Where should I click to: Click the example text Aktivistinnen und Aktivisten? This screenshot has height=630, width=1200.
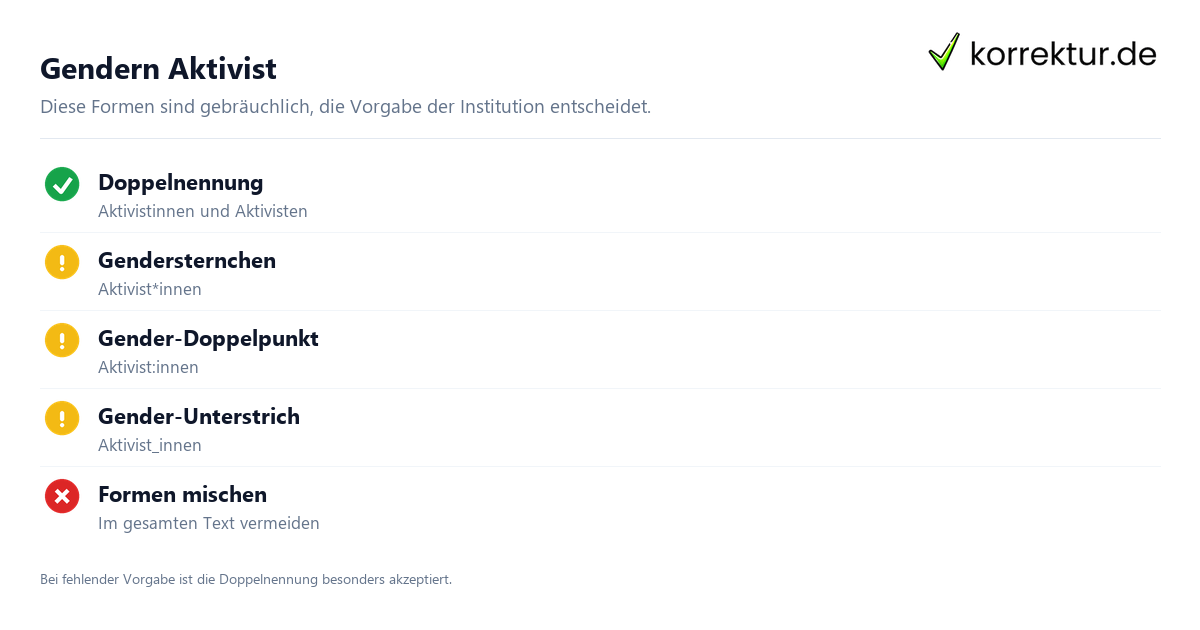coord(203,211)
